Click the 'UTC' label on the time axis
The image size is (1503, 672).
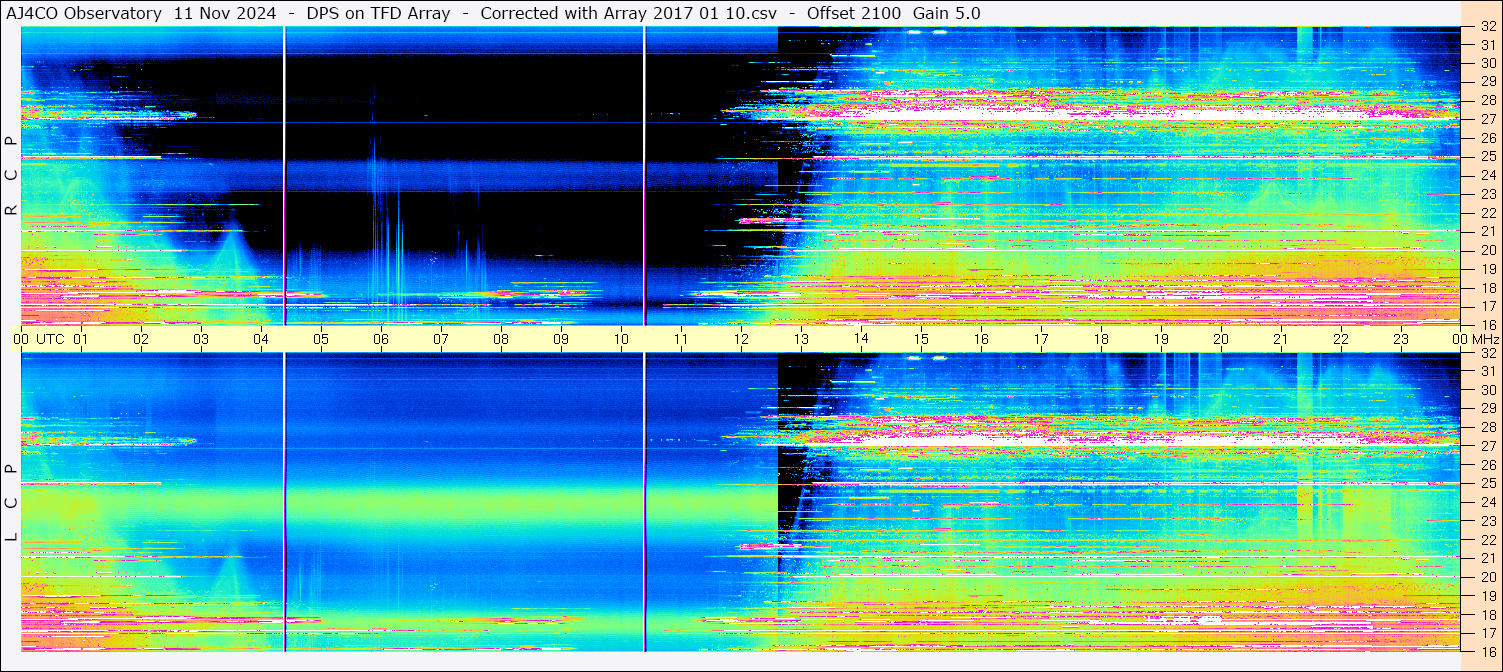click(x=51, y=339)
